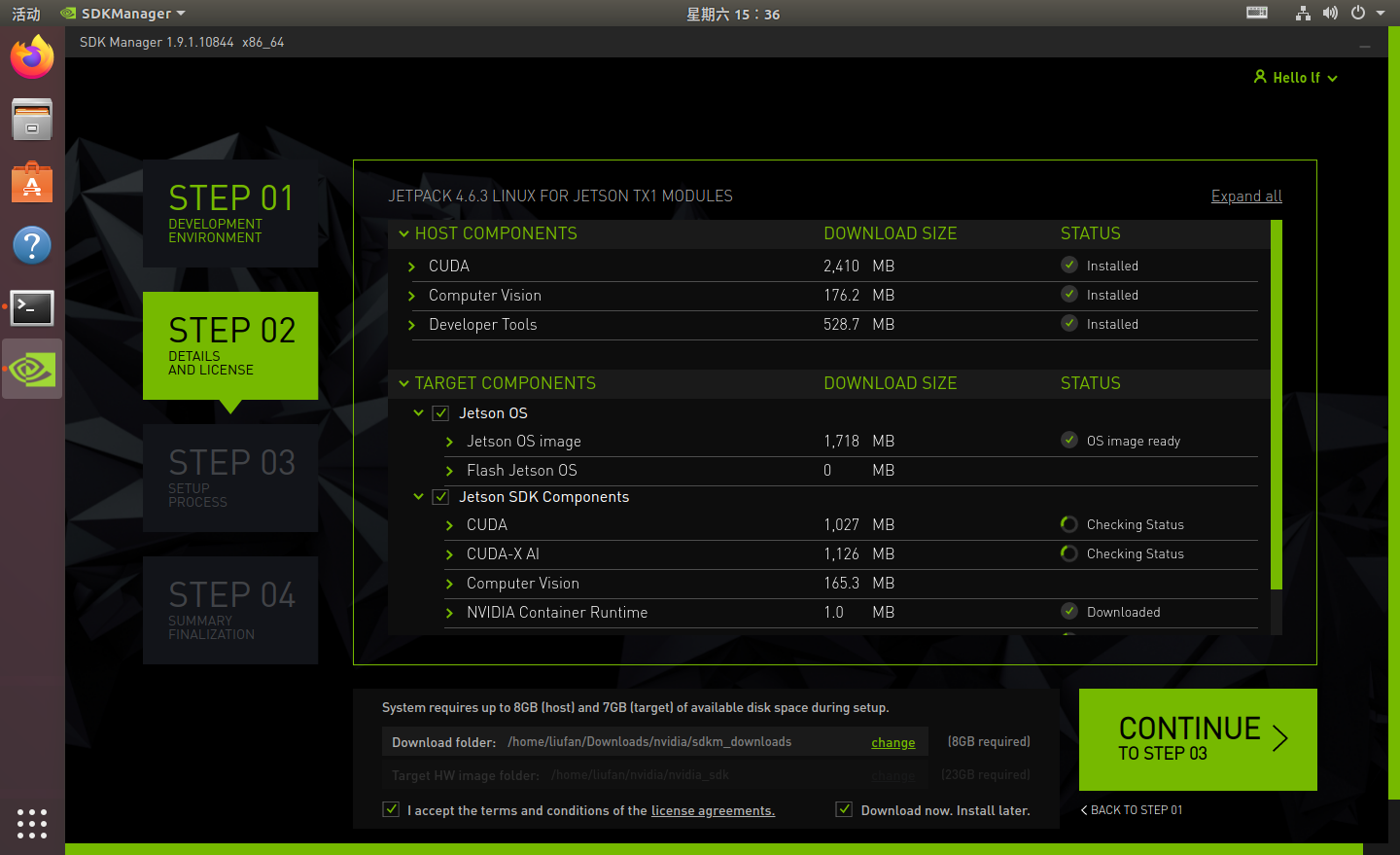
Task: Click Downloaded check icon for NVIDIA Container Runtime
Action: click(1069, 611)
